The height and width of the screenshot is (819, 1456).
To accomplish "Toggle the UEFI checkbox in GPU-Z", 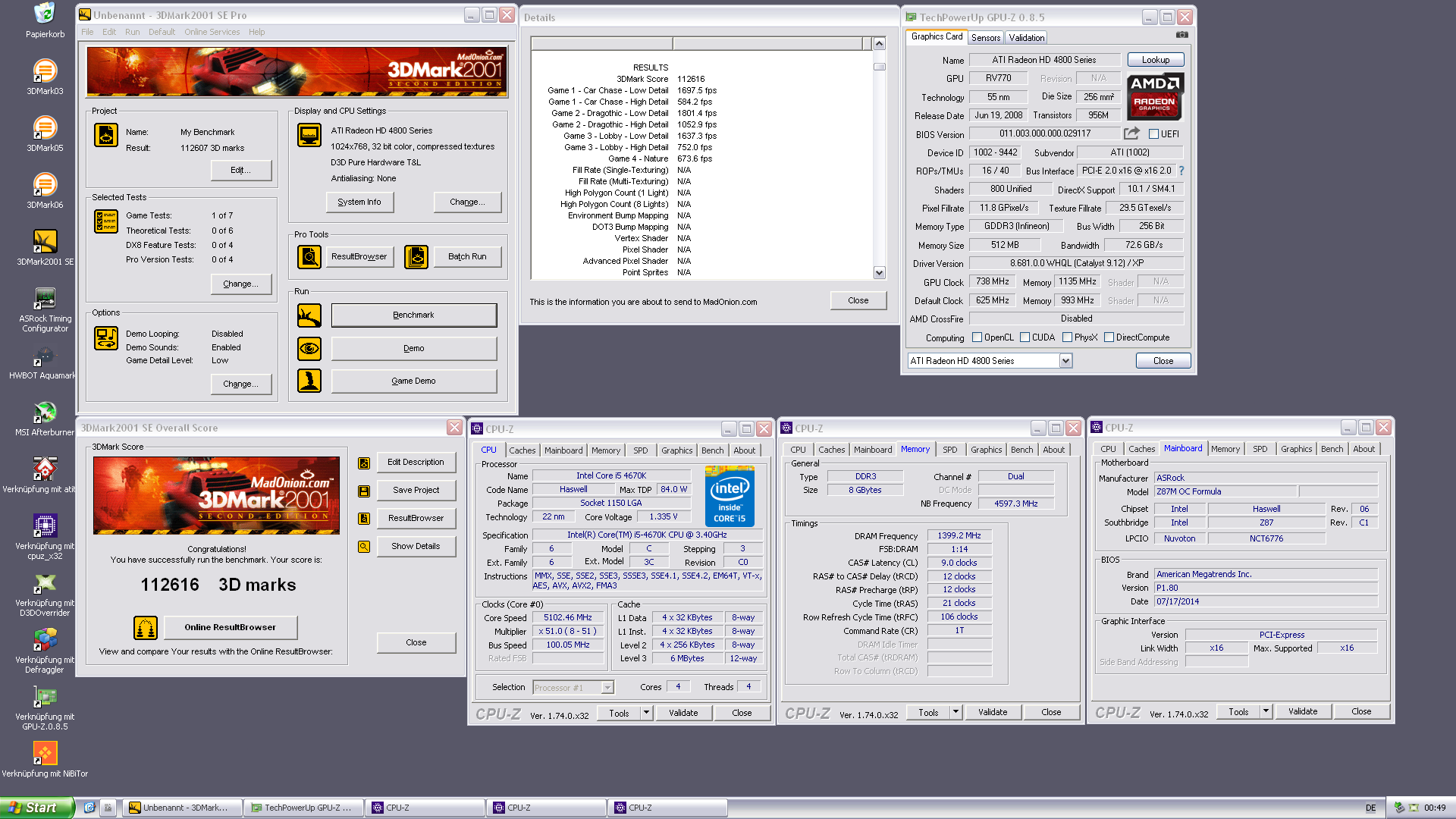I will (x=1153, y=134).
